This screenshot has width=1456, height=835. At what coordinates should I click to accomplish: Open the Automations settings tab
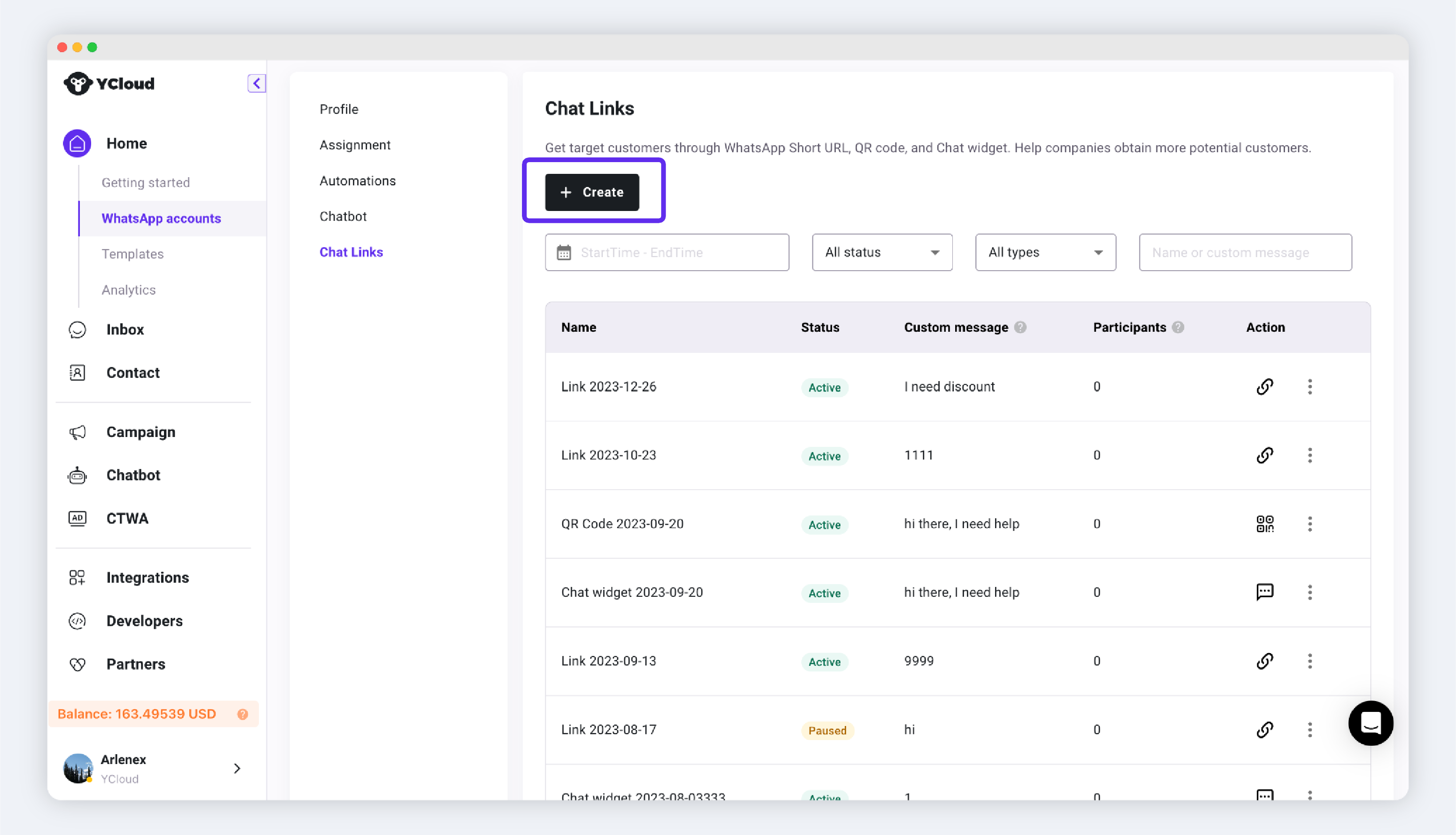[x=357, y=180]
